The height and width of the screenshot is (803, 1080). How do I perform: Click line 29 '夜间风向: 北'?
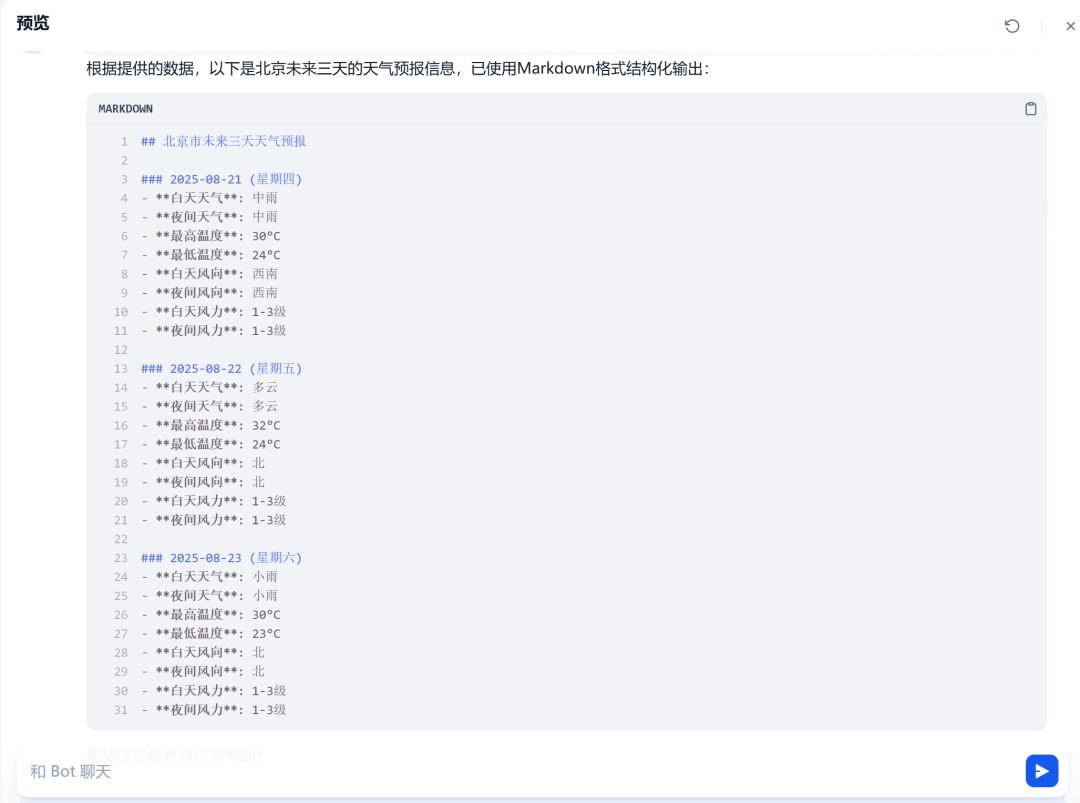click(x=203, y=671)
